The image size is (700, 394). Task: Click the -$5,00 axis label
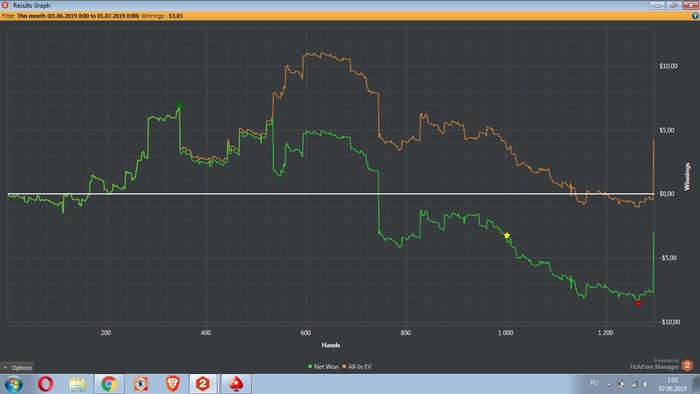tap(668, 258)
